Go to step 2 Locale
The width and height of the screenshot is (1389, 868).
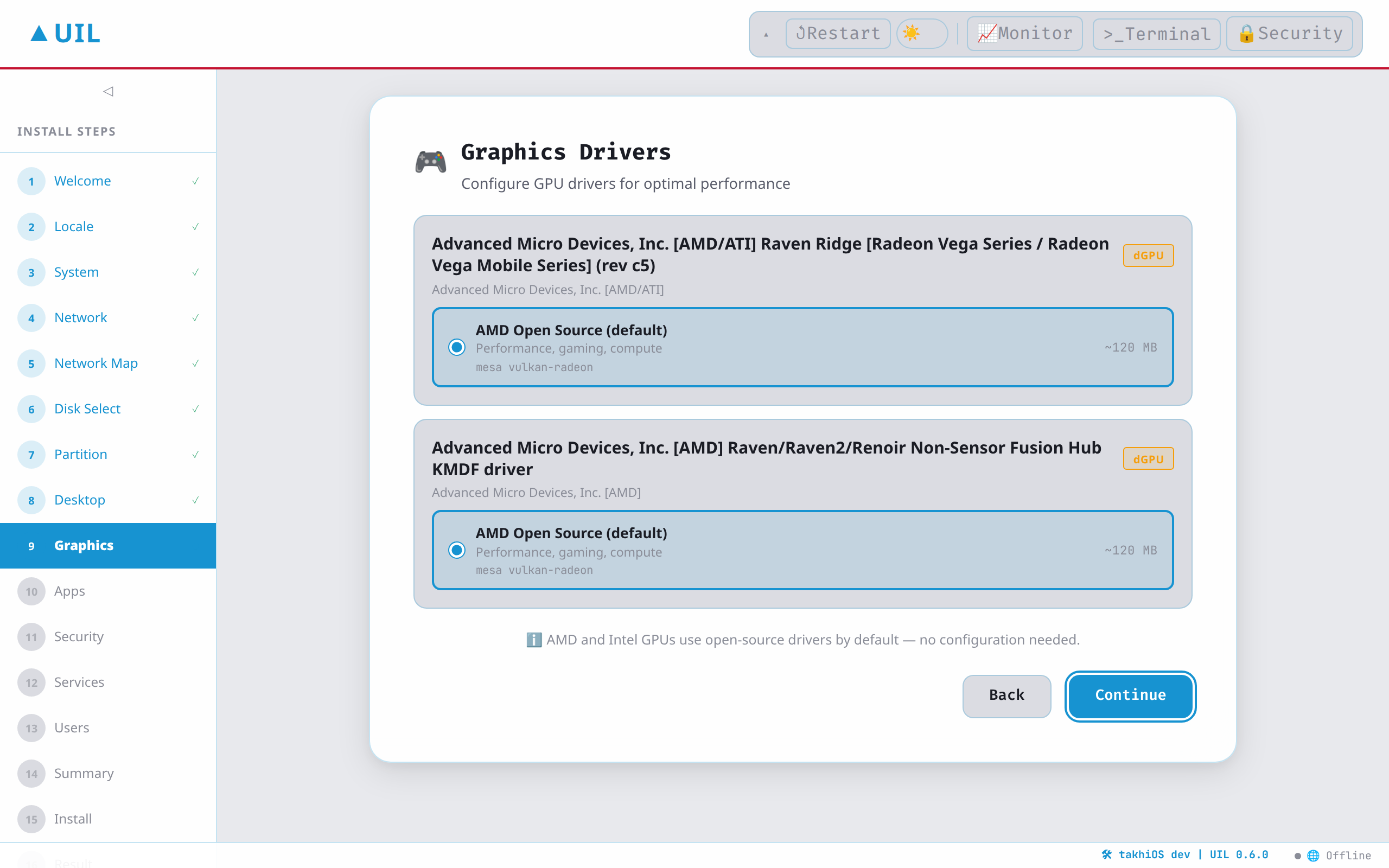tap(108, 227)
